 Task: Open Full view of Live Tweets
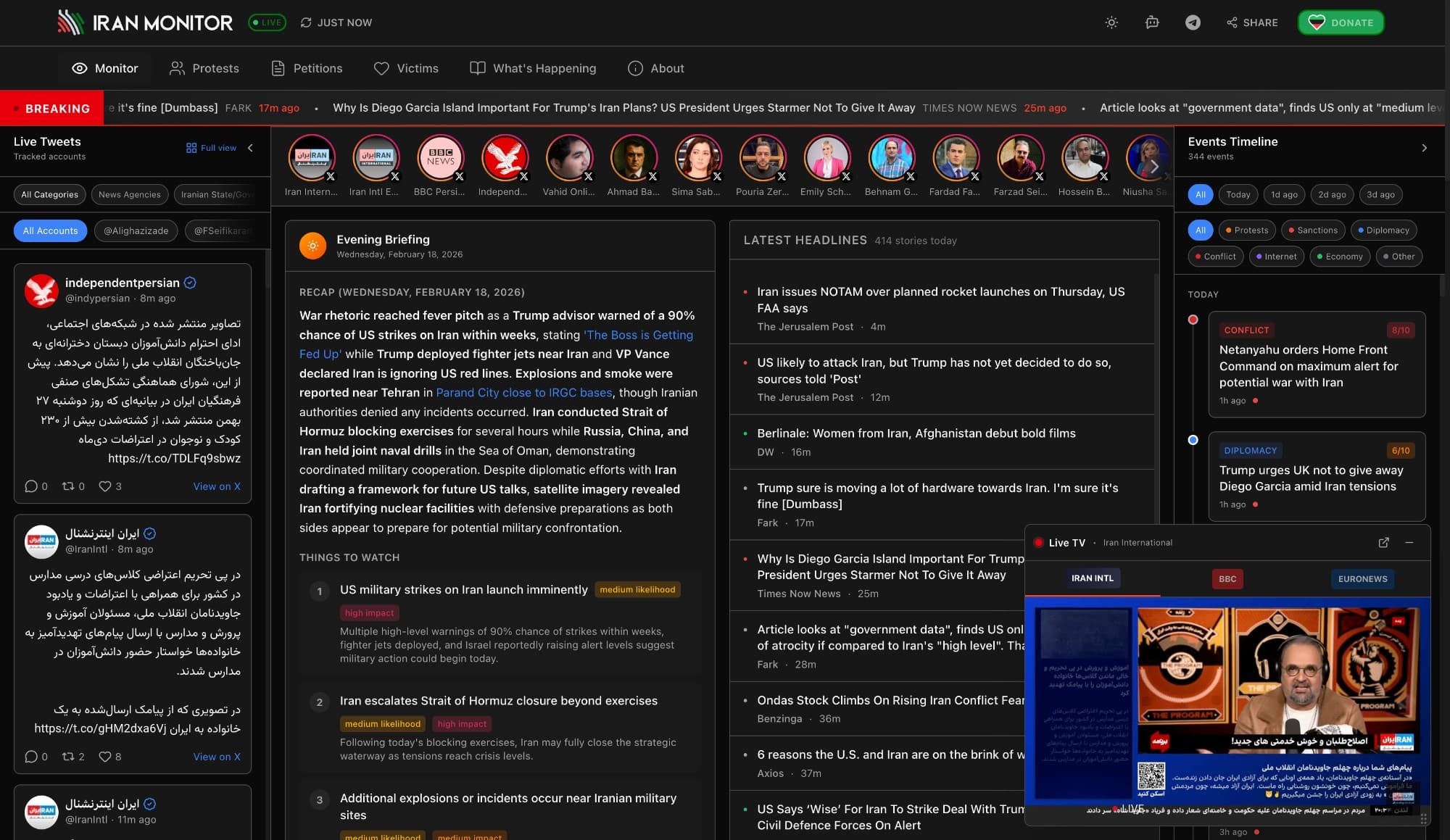click(x=210, y=147)
